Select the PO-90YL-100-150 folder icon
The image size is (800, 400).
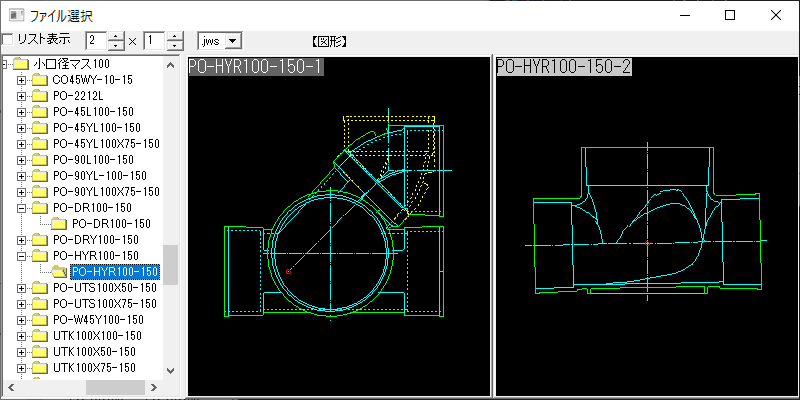pos(39,176)
